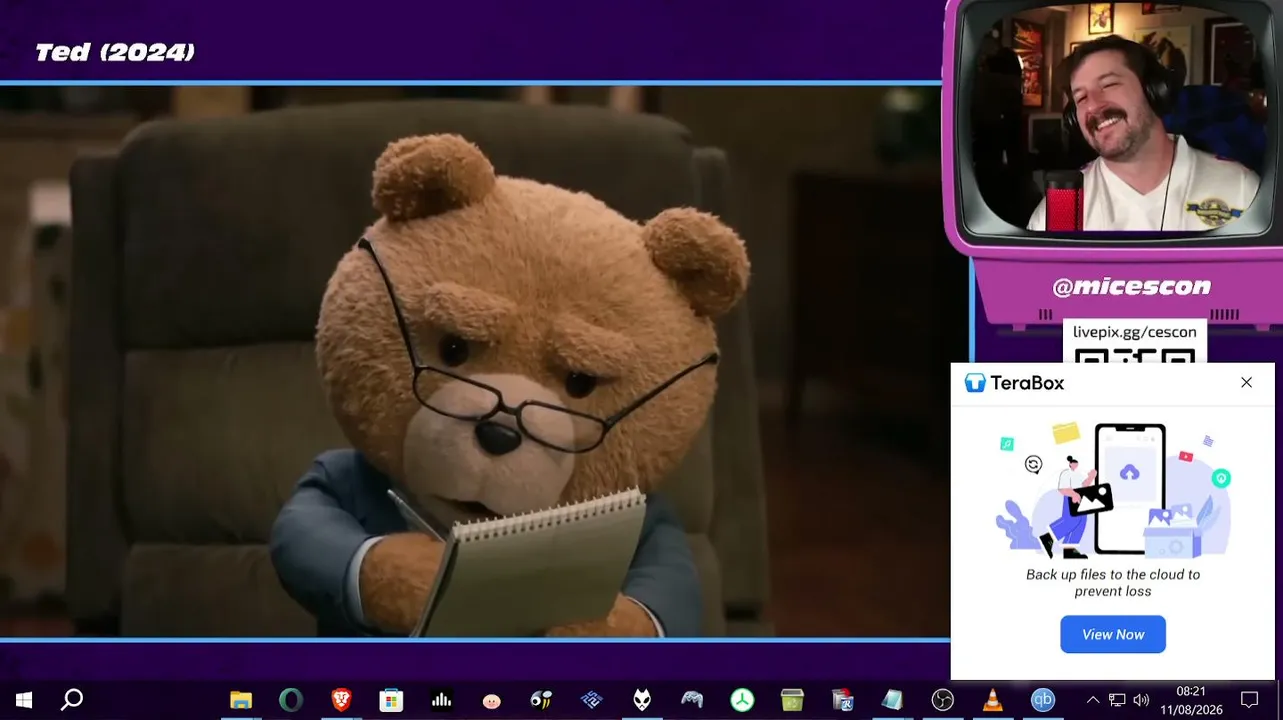1283x720 pixels.
Task: Open the green three-spoke circle app
Action: click(x=742, y=700)
